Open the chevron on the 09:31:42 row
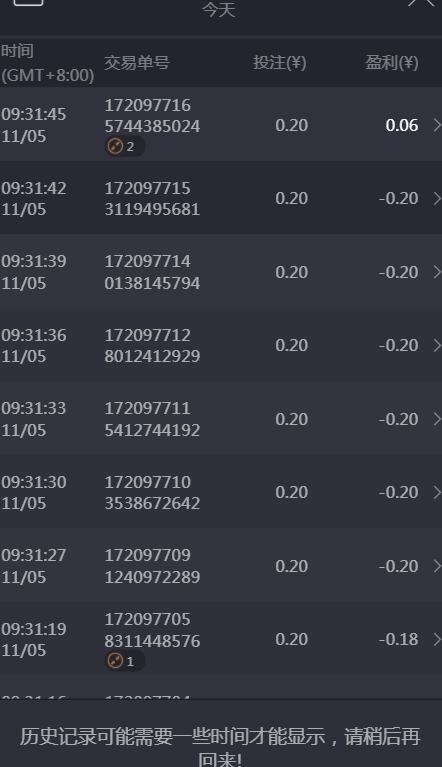Viewport: 442px width, 767px height. click(x=437, y=199)
